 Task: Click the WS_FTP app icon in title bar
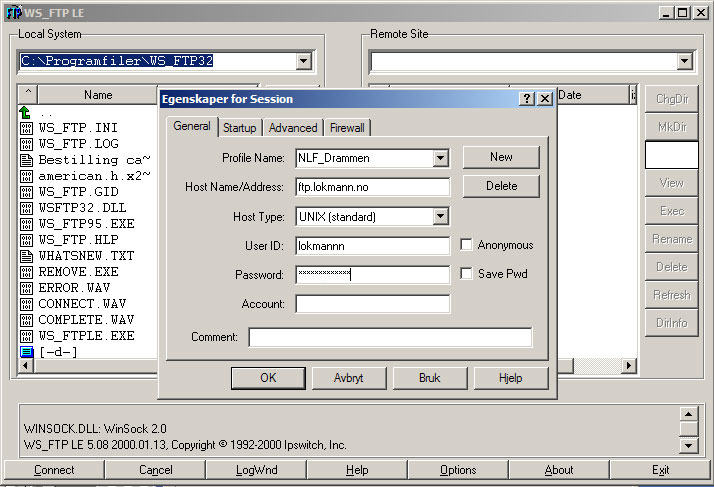tap(12, 12)
